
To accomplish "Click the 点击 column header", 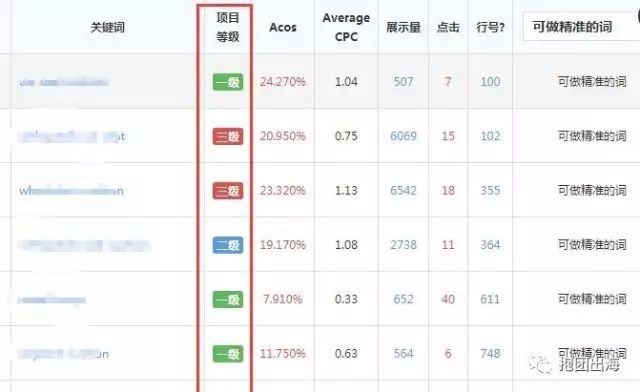I will click(x=448, y=27).
